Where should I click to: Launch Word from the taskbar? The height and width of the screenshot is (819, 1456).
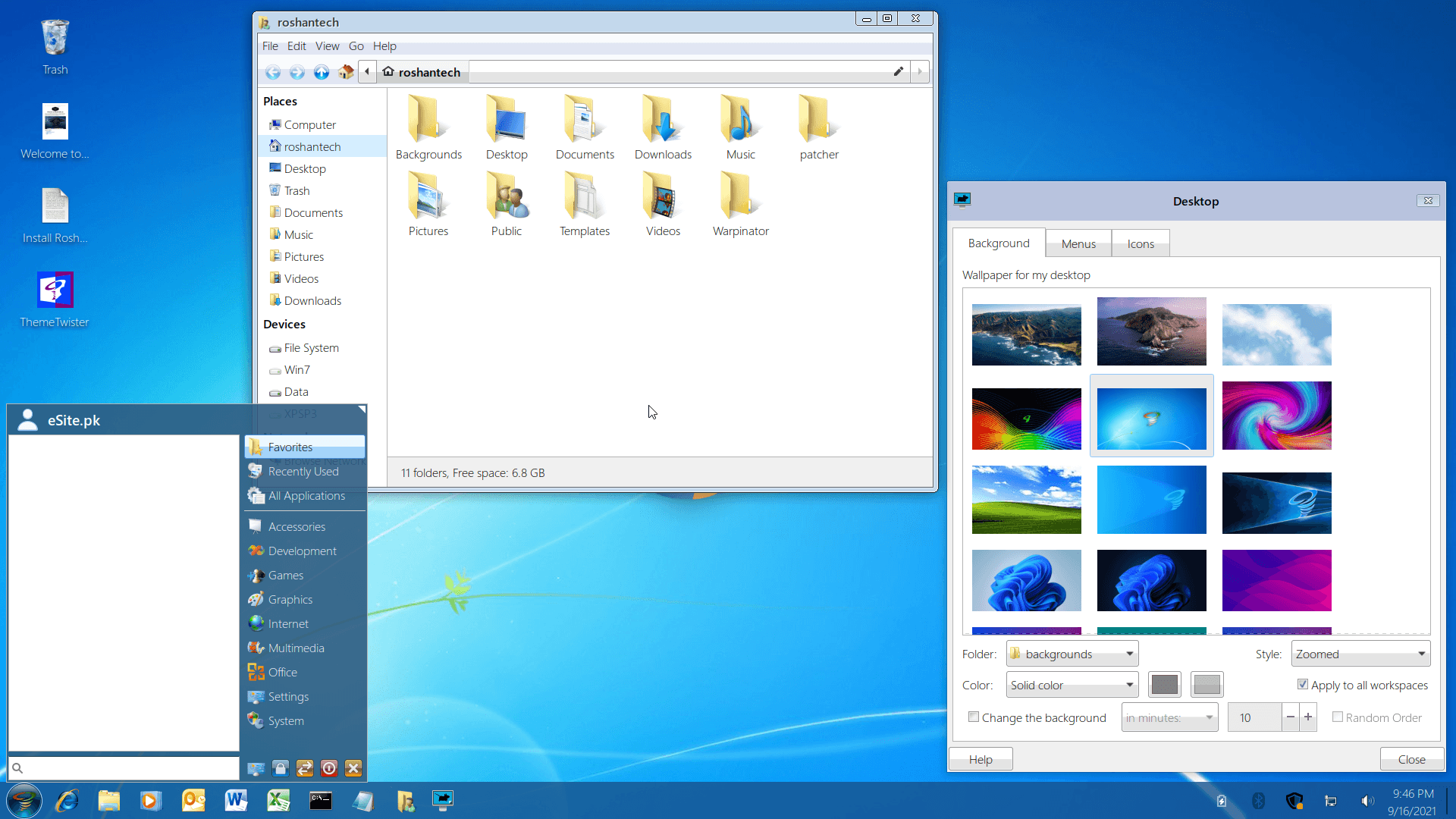(x=236, y=800)
